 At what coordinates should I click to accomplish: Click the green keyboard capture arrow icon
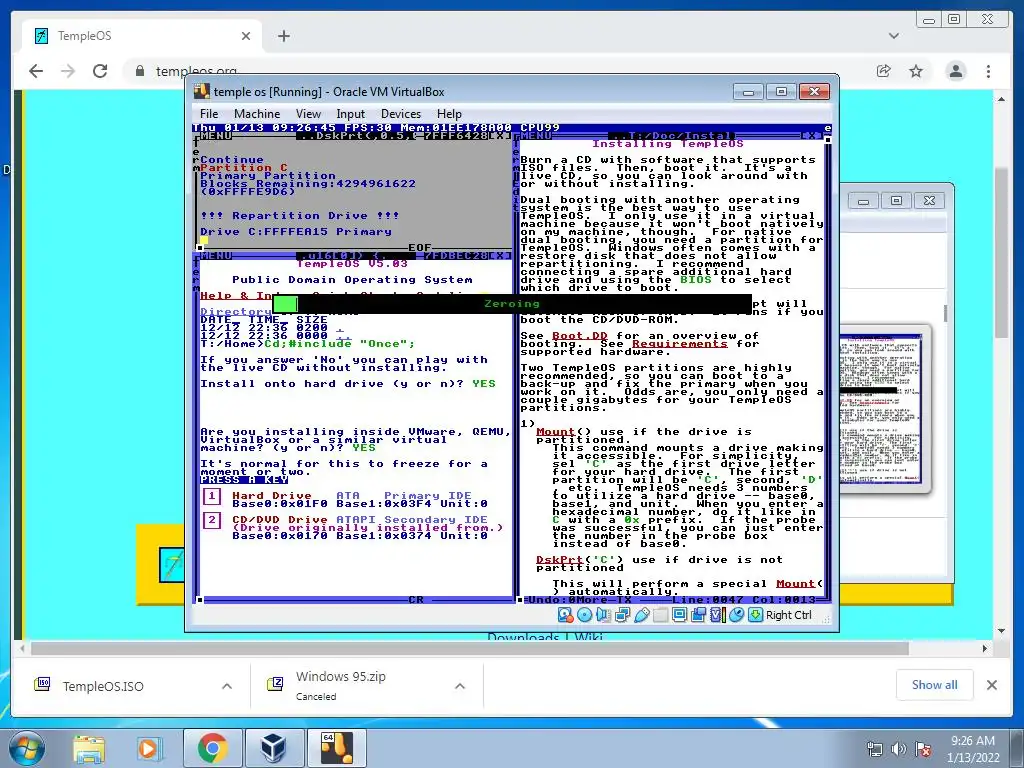click(756, 615)
